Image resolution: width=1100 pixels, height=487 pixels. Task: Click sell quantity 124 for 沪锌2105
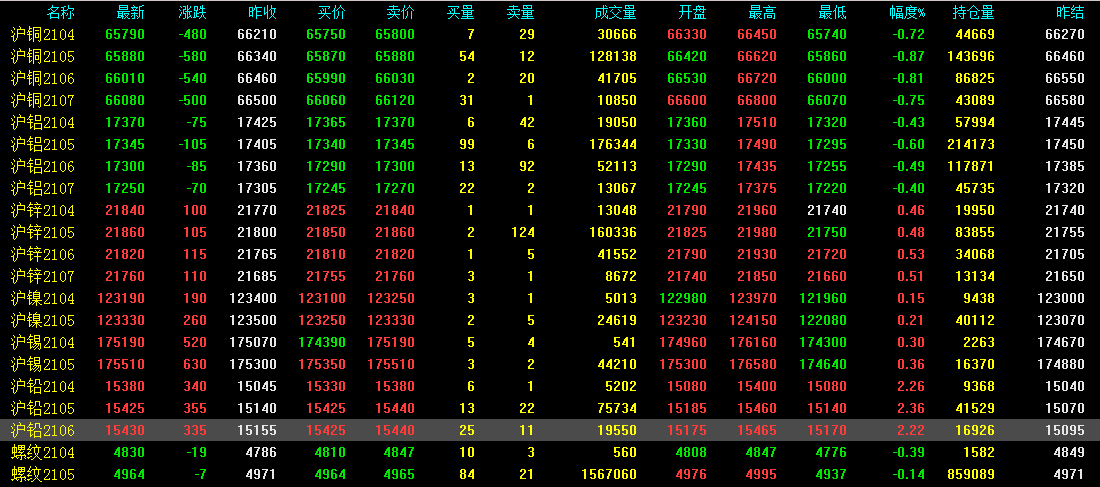click(523, 232)
